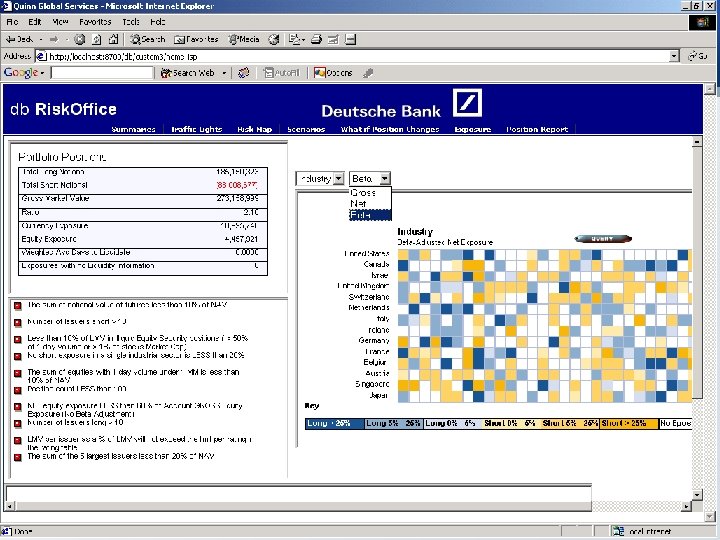Open the address bar history dropdown
Screen dimensions: 720x540
click(x=674, y=56)
